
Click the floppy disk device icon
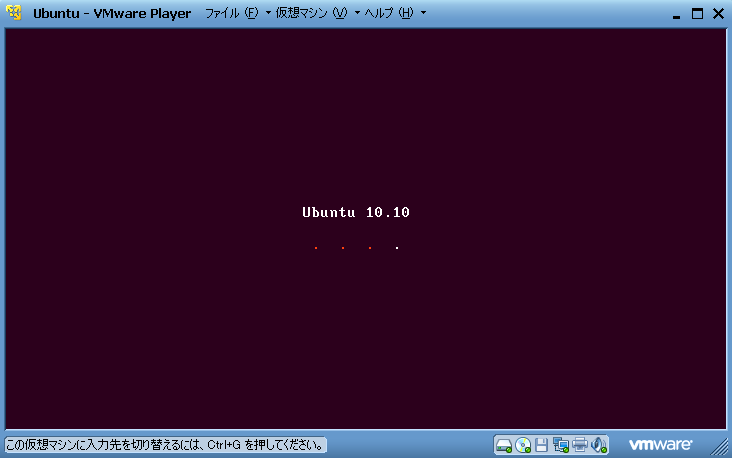coord(542,445)
